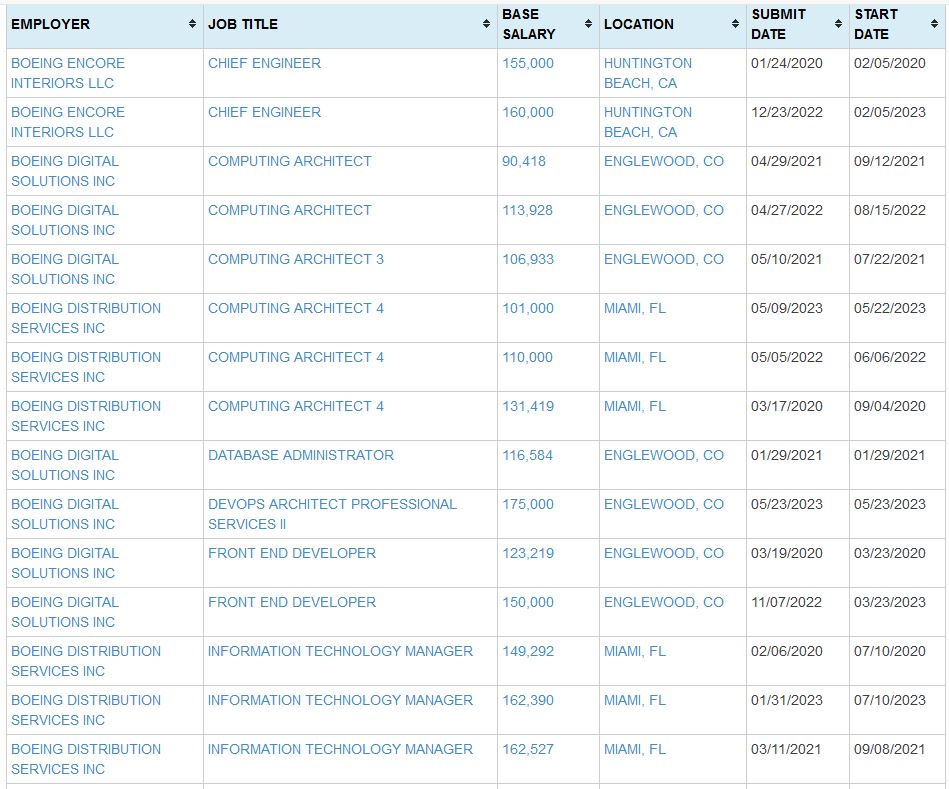The width and height of the screenshot is (949, 789).
Task: Click the 162,527 salary link
Action: [x=528, y=749]
